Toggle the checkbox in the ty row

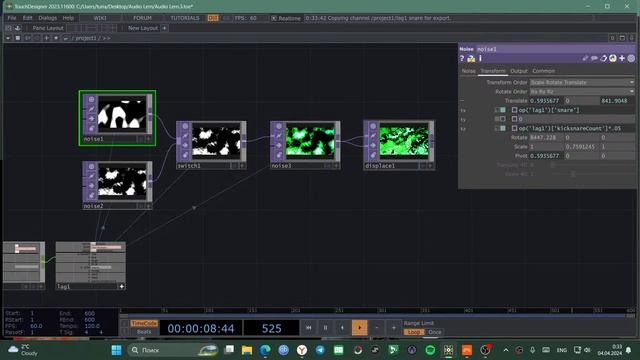[x=514, y=119]
